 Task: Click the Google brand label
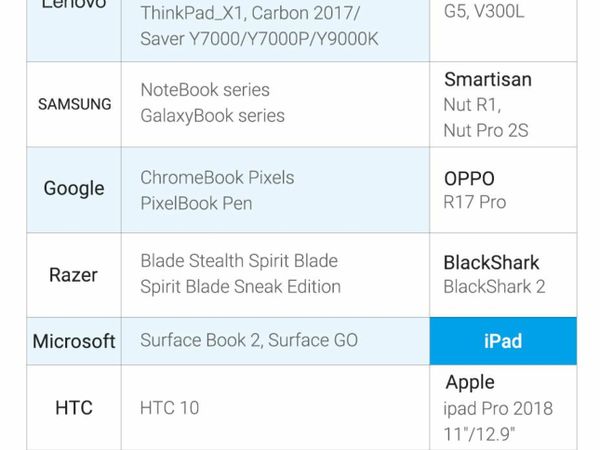74,188
